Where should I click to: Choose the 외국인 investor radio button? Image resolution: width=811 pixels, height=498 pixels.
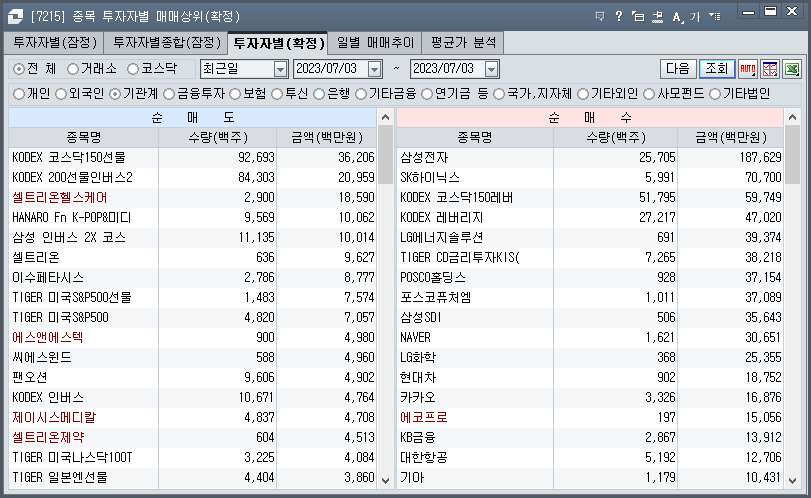pos(61,94)
